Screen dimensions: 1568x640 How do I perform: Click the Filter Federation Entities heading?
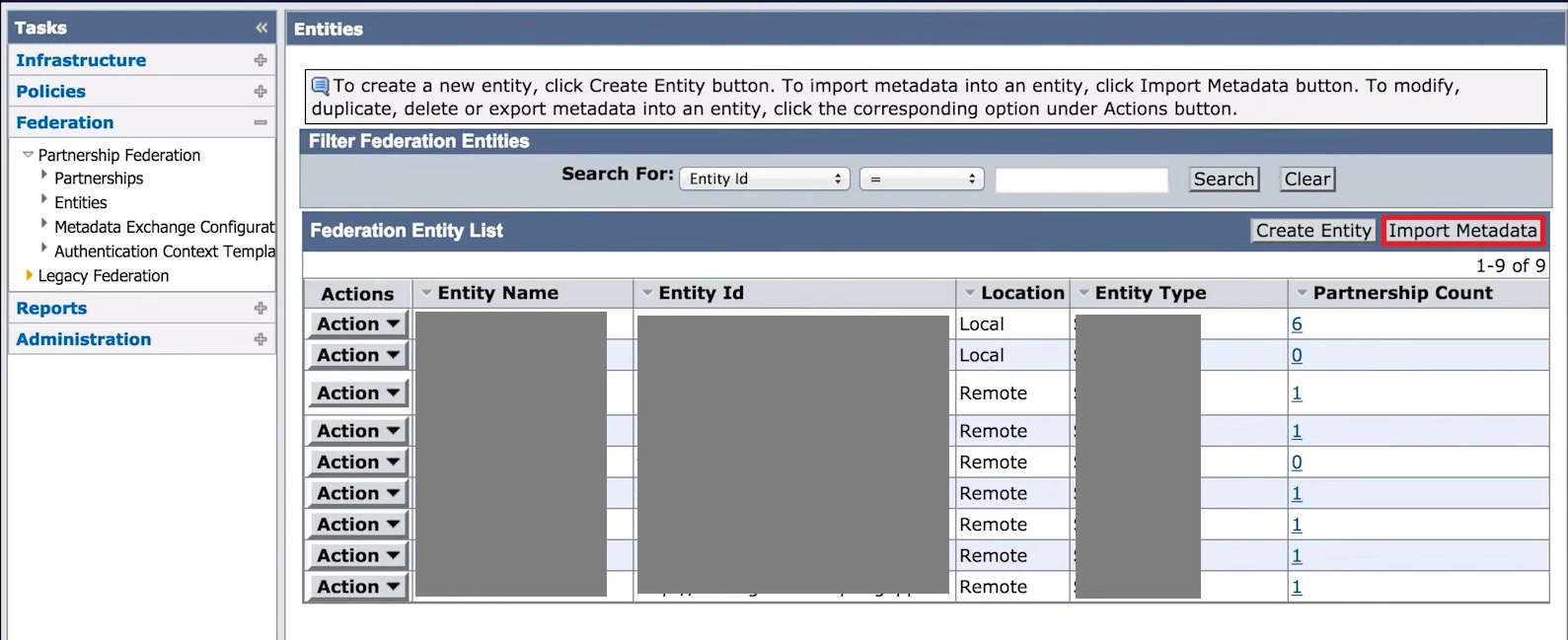[419, 141]
